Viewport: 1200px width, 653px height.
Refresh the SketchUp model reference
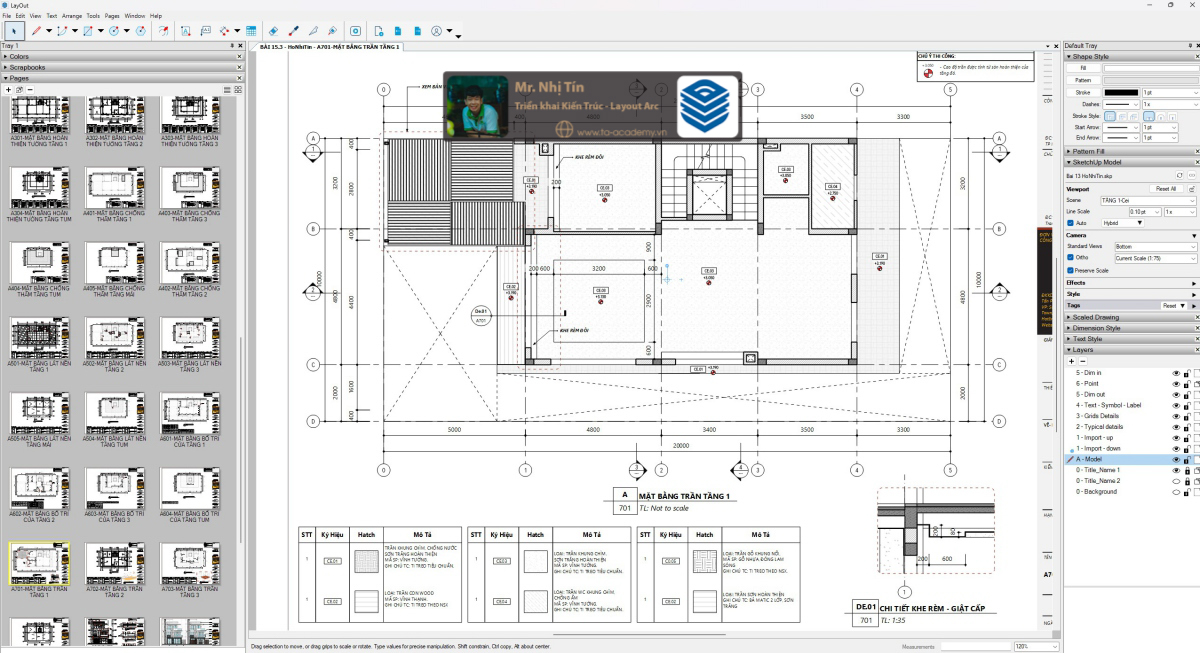(1180, 175)
